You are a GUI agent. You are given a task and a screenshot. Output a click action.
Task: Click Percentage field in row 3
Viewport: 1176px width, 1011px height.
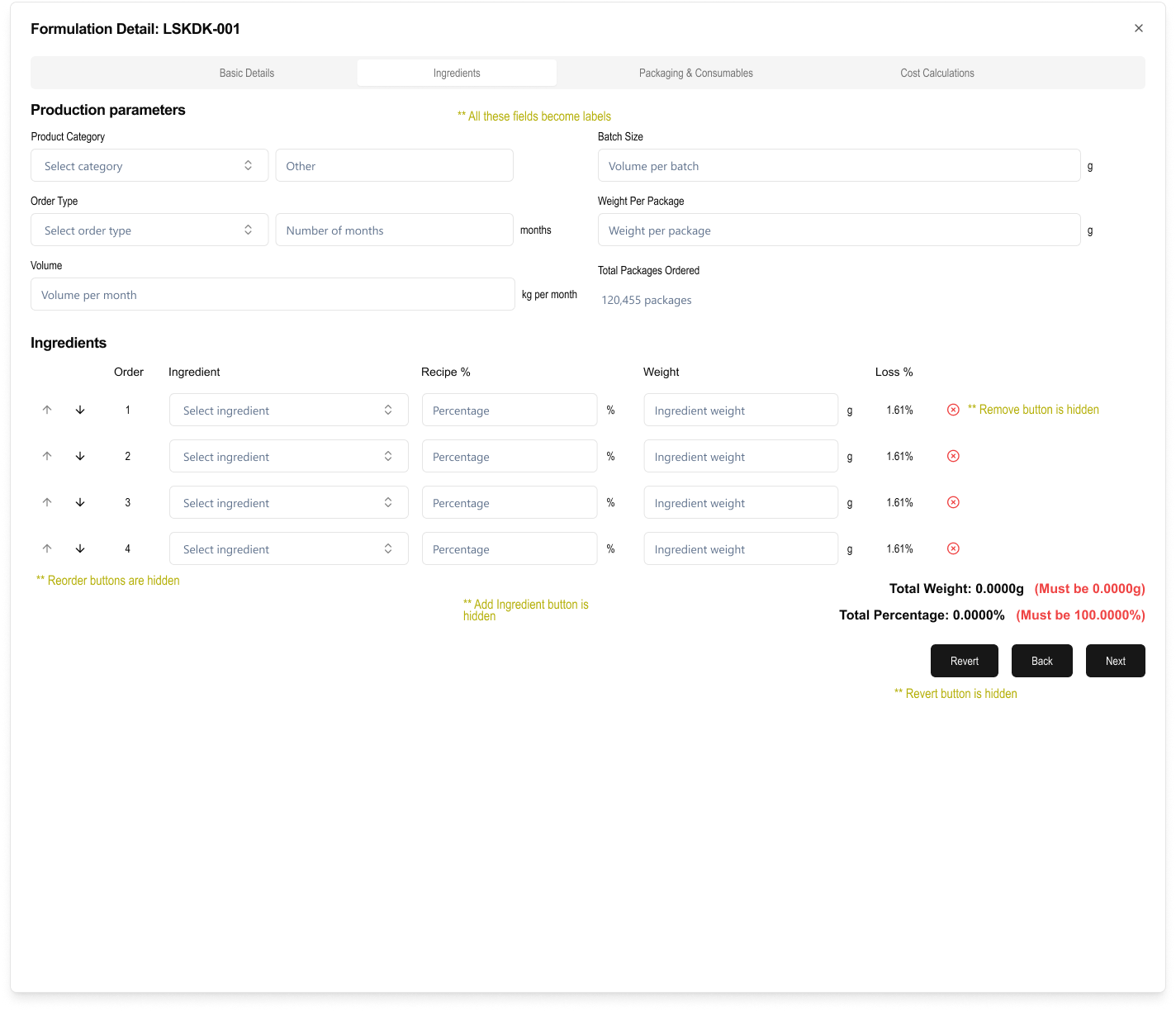point(510,502)
